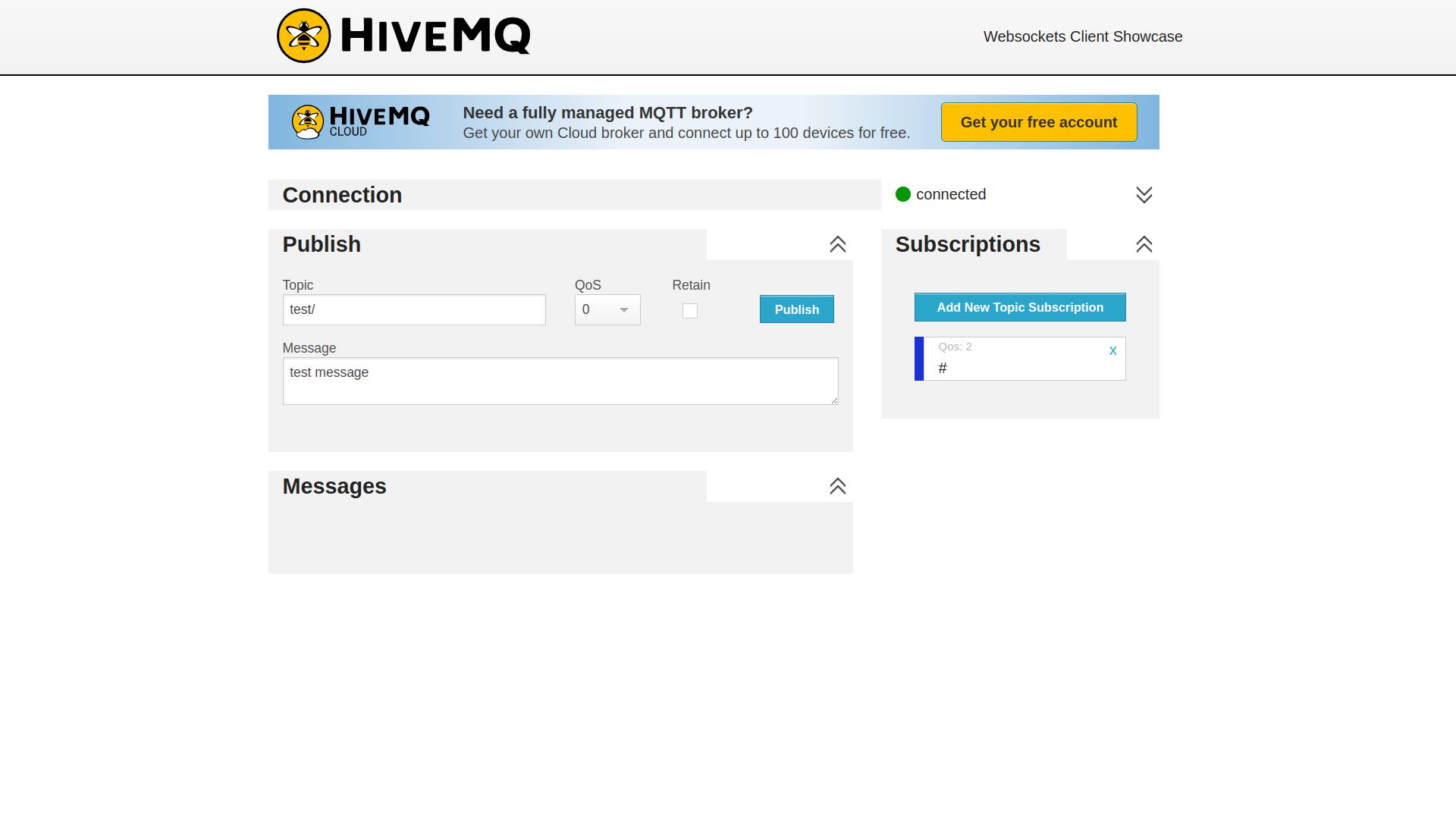Click Get your free account
1456x819 pixels.
click(1038, 122)
